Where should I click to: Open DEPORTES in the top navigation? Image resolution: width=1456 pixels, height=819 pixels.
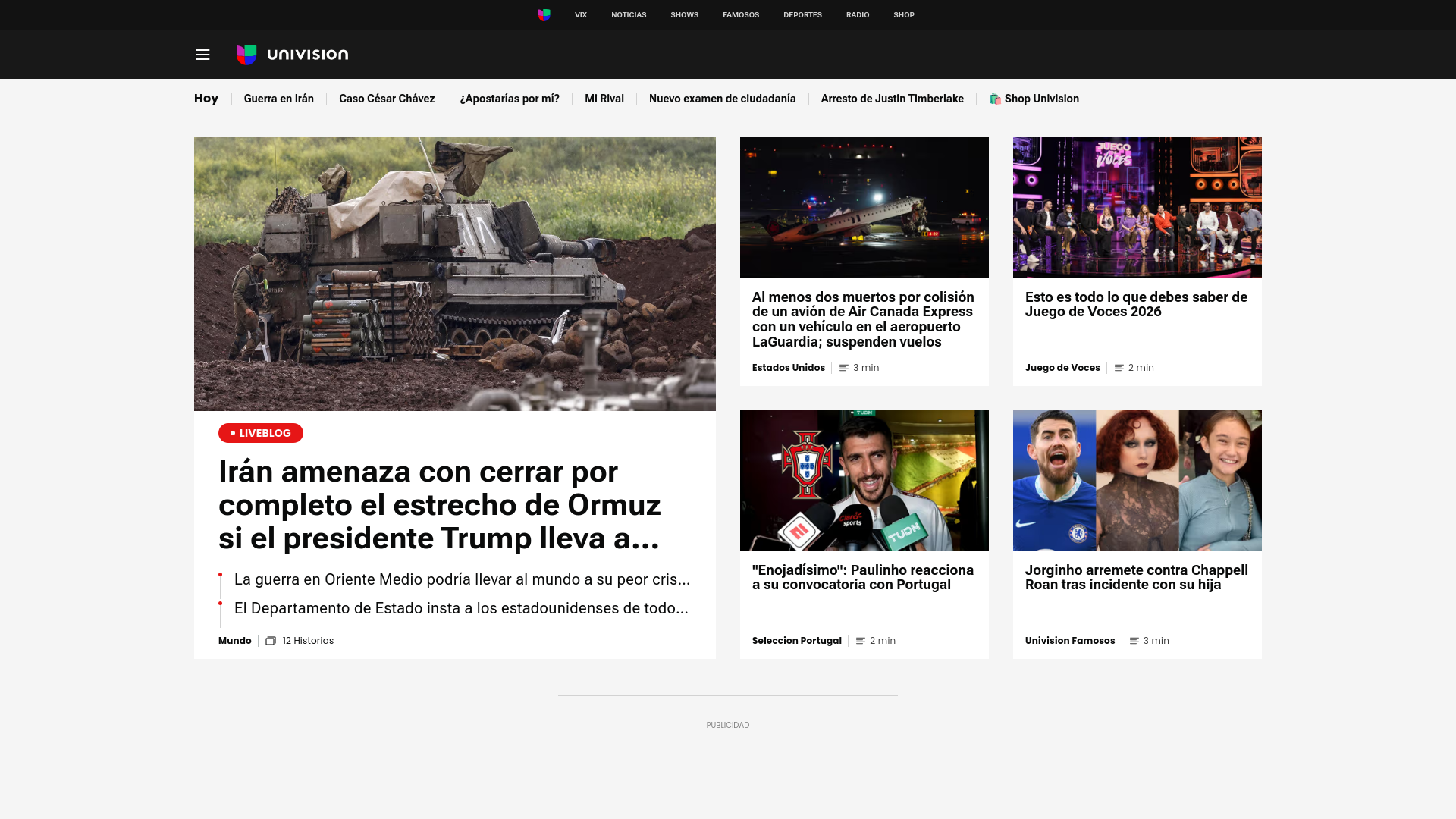coord(802,15)
